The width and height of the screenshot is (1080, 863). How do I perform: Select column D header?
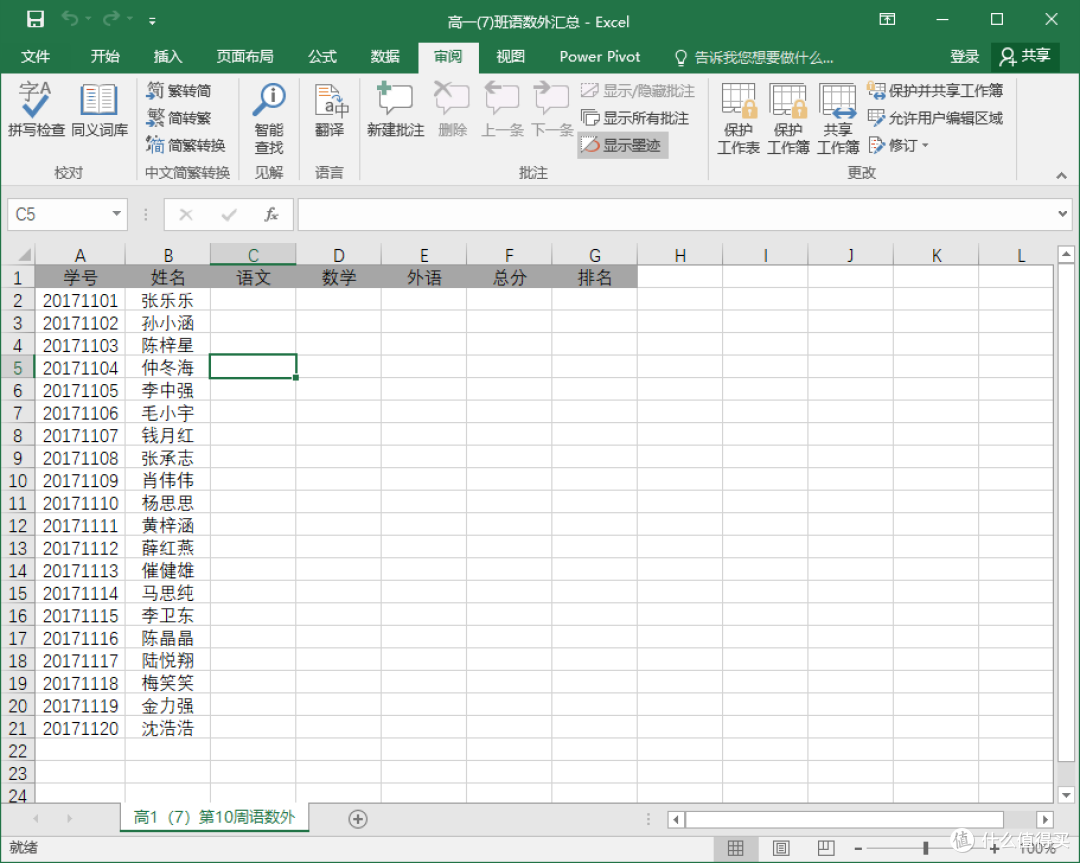(338, 255)
